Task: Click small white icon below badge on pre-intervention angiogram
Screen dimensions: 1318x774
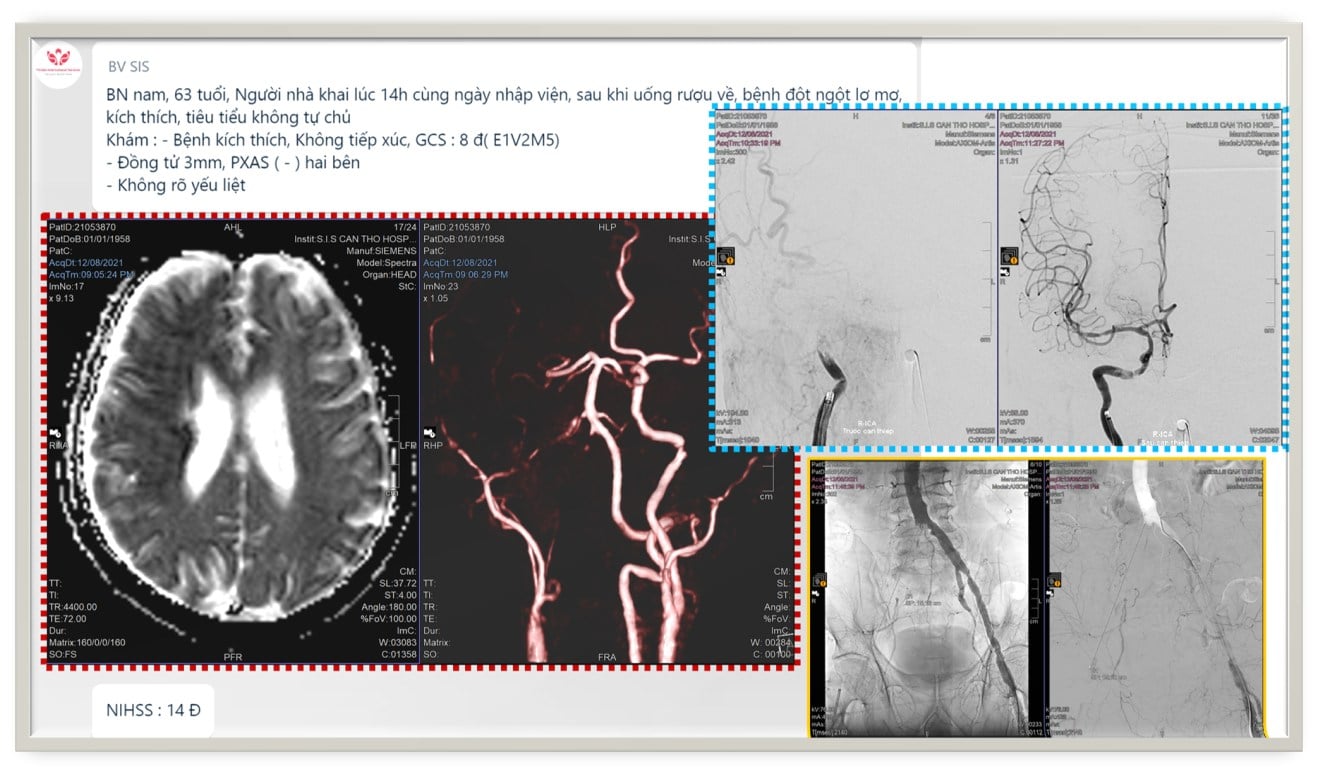Action: click(x=723, y=270)
